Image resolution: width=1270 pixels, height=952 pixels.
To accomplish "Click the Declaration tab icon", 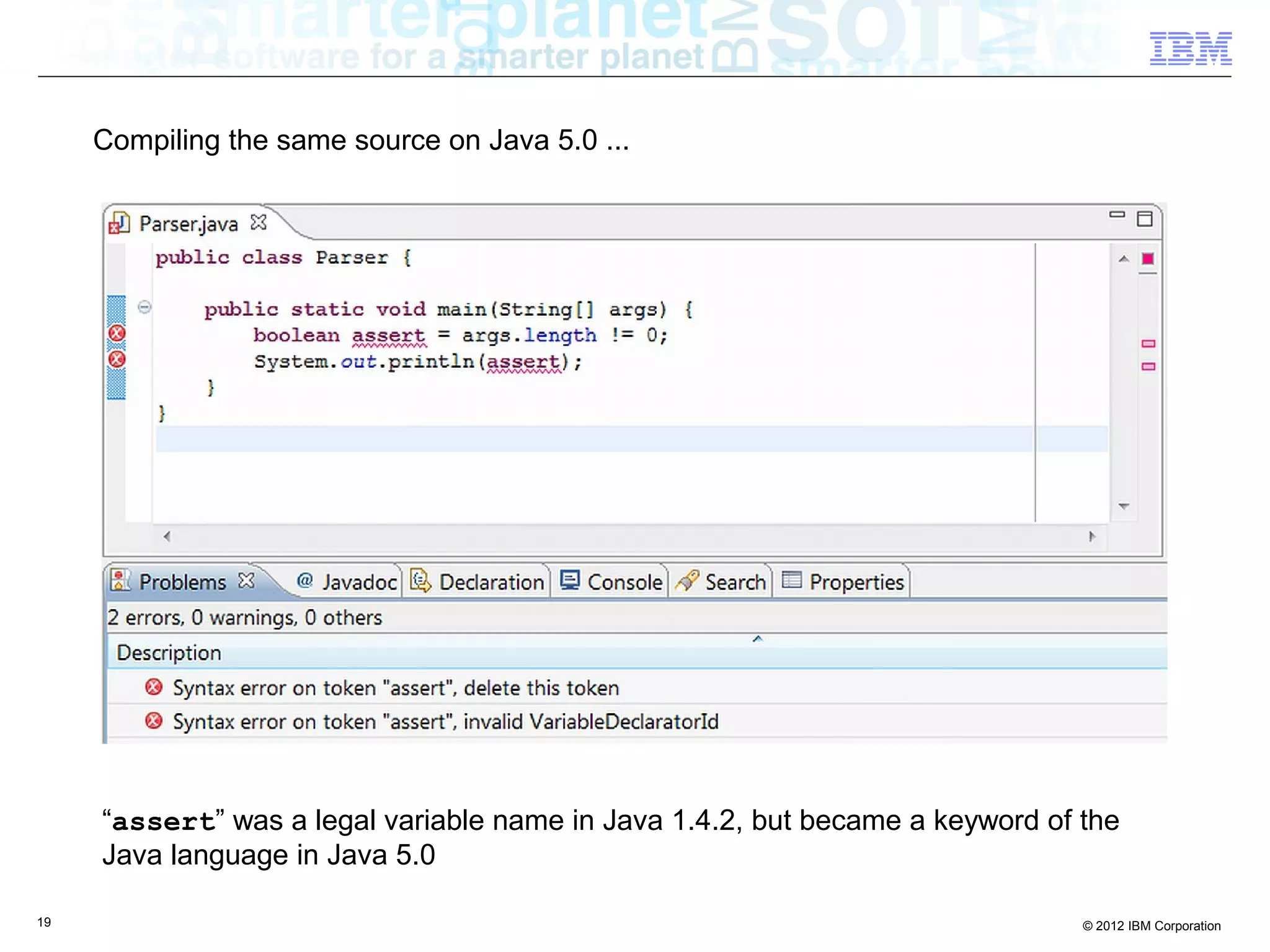I will [x=421, y=581].
